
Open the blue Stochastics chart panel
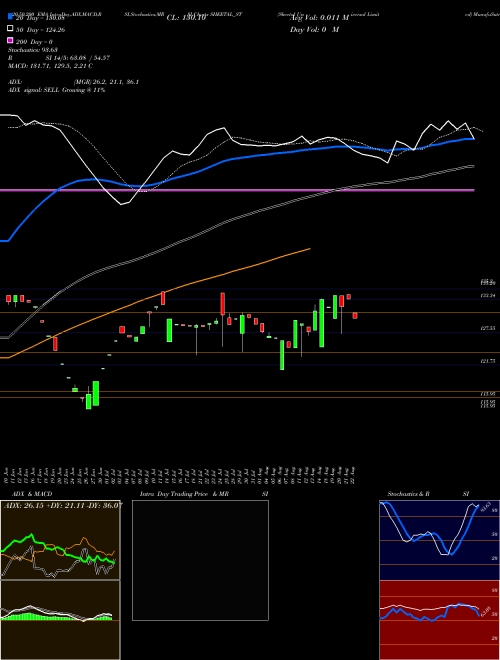(439, 540)
